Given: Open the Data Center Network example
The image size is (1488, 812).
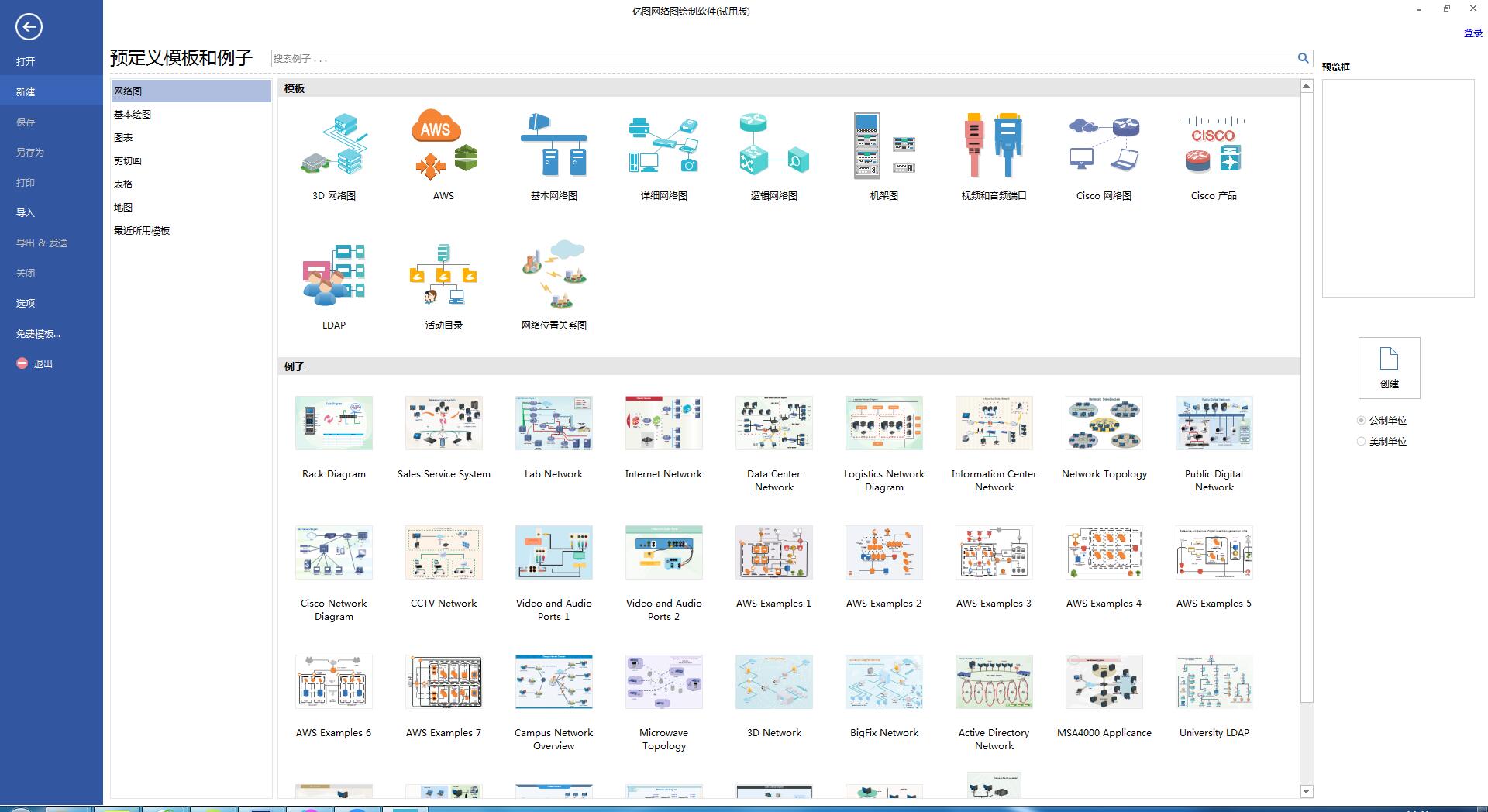Looking at the screenshot, I should coord(774,423).
